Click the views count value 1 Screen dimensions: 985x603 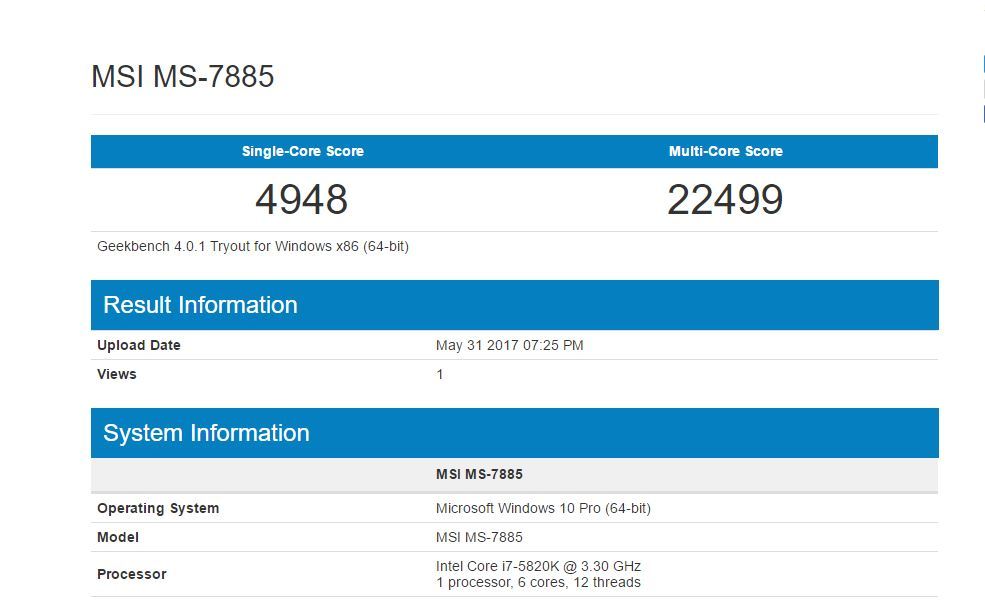(440, 374)
